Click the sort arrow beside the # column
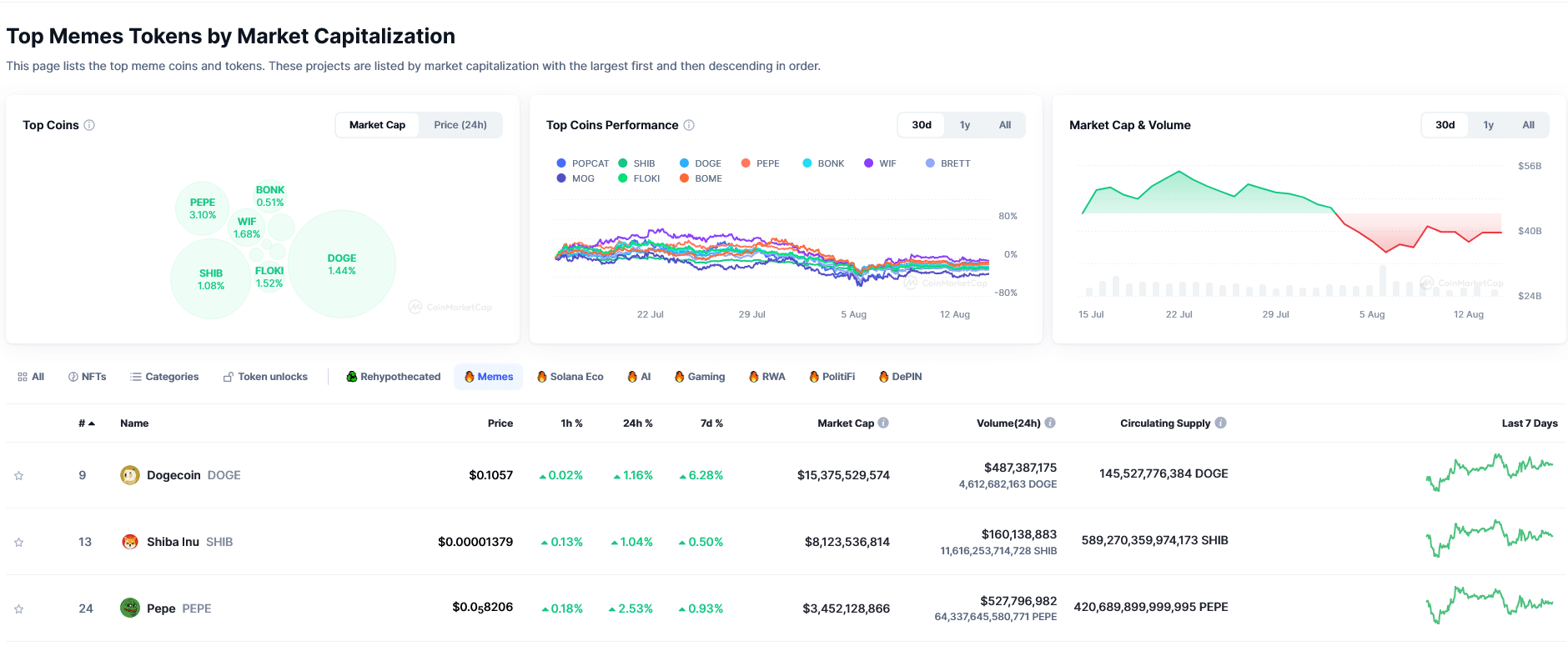This screenshot has height=646, width=1568. [x=92, y=423]
